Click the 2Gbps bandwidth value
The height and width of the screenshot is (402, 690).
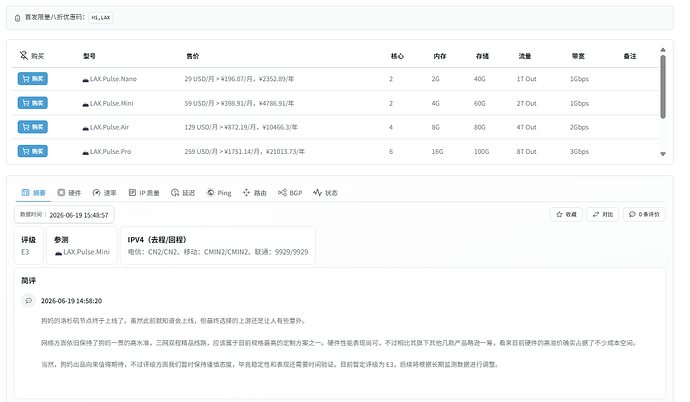[579, 127]
